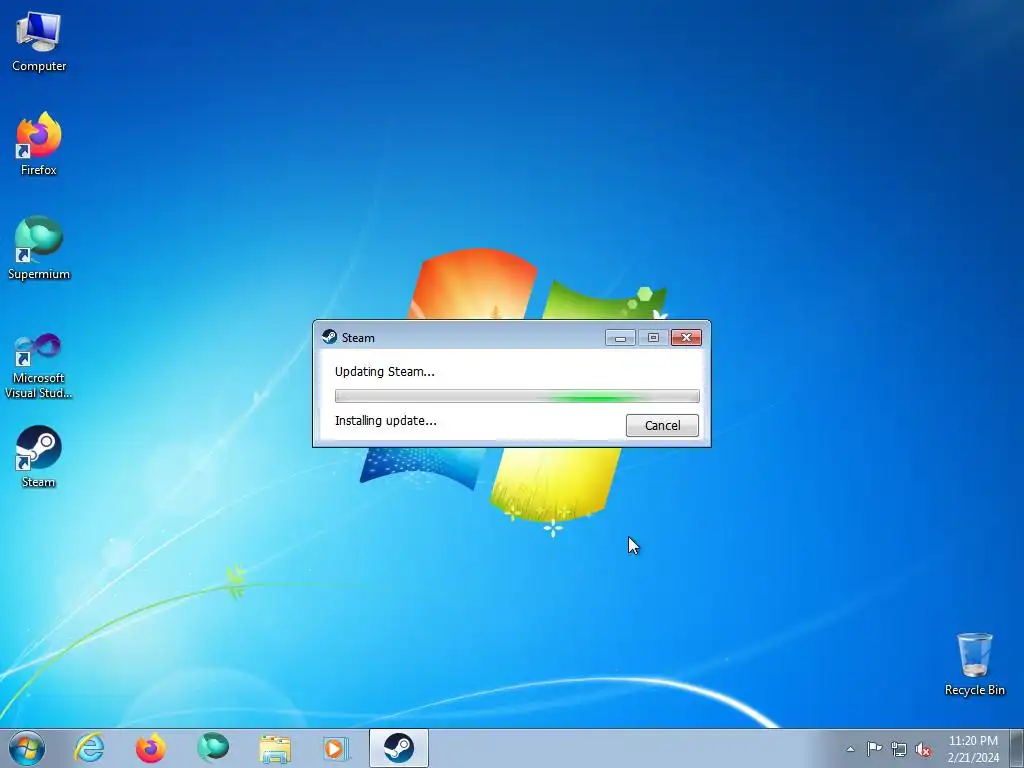This screenshot has width=1024, height=768.
Task: Click the Steam dialog title text
Action: point(358,338)
